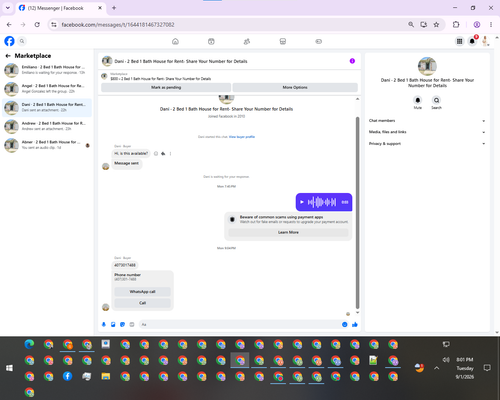Open the notifications bell

pos(472,41)
